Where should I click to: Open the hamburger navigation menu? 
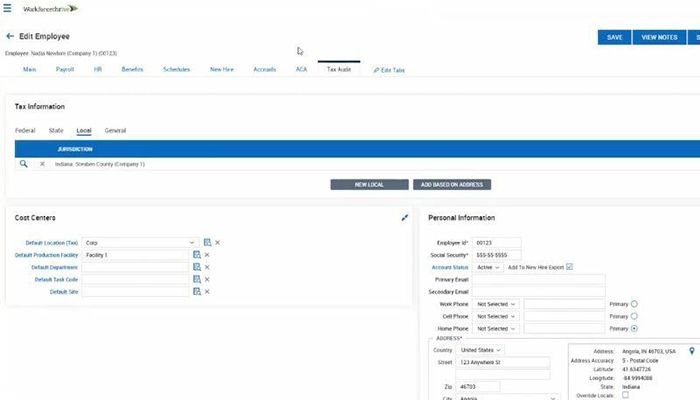click(x=7, y=8)
